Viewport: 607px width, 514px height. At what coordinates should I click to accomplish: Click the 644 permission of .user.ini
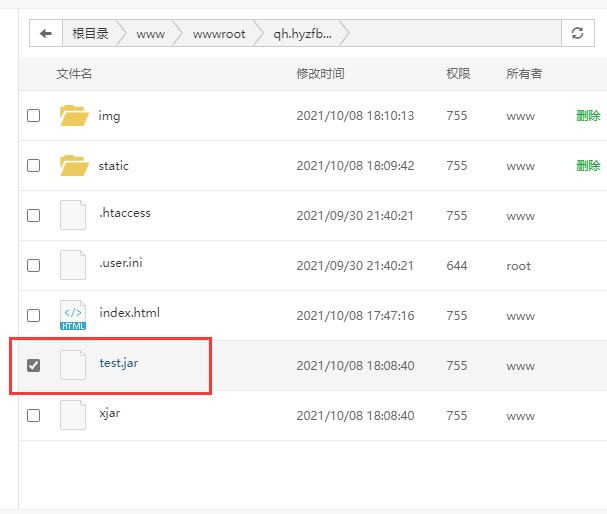457,266
